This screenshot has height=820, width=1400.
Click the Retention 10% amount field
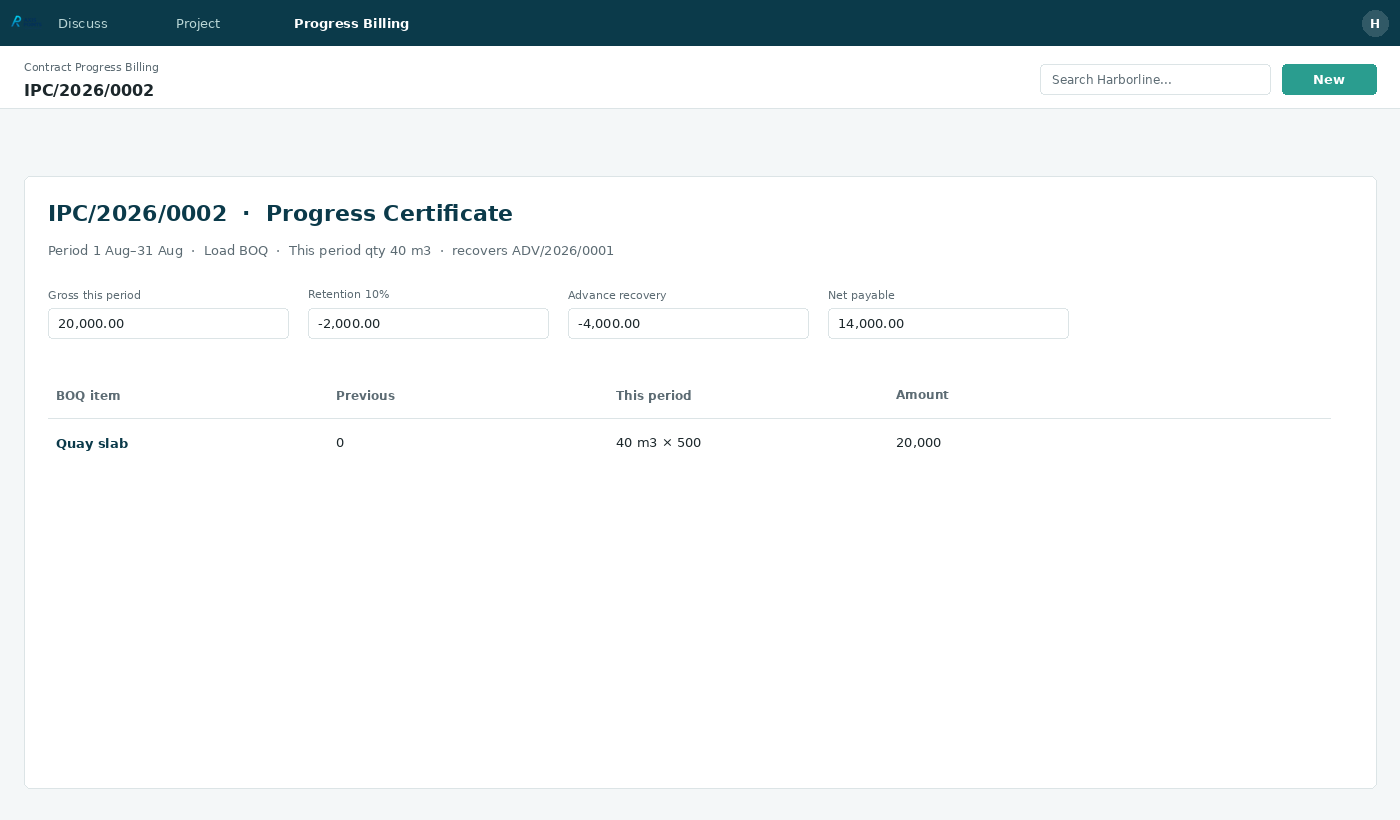[428, 323]
